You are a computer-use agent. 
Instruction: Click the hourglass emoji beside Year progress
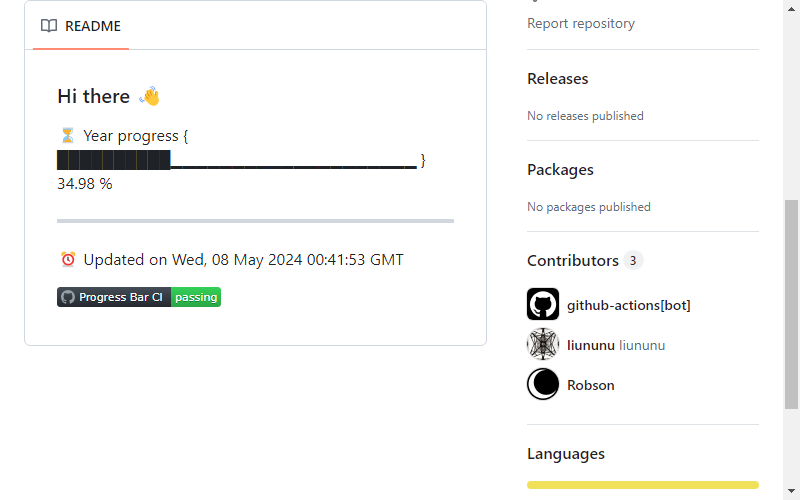point(67,136)
